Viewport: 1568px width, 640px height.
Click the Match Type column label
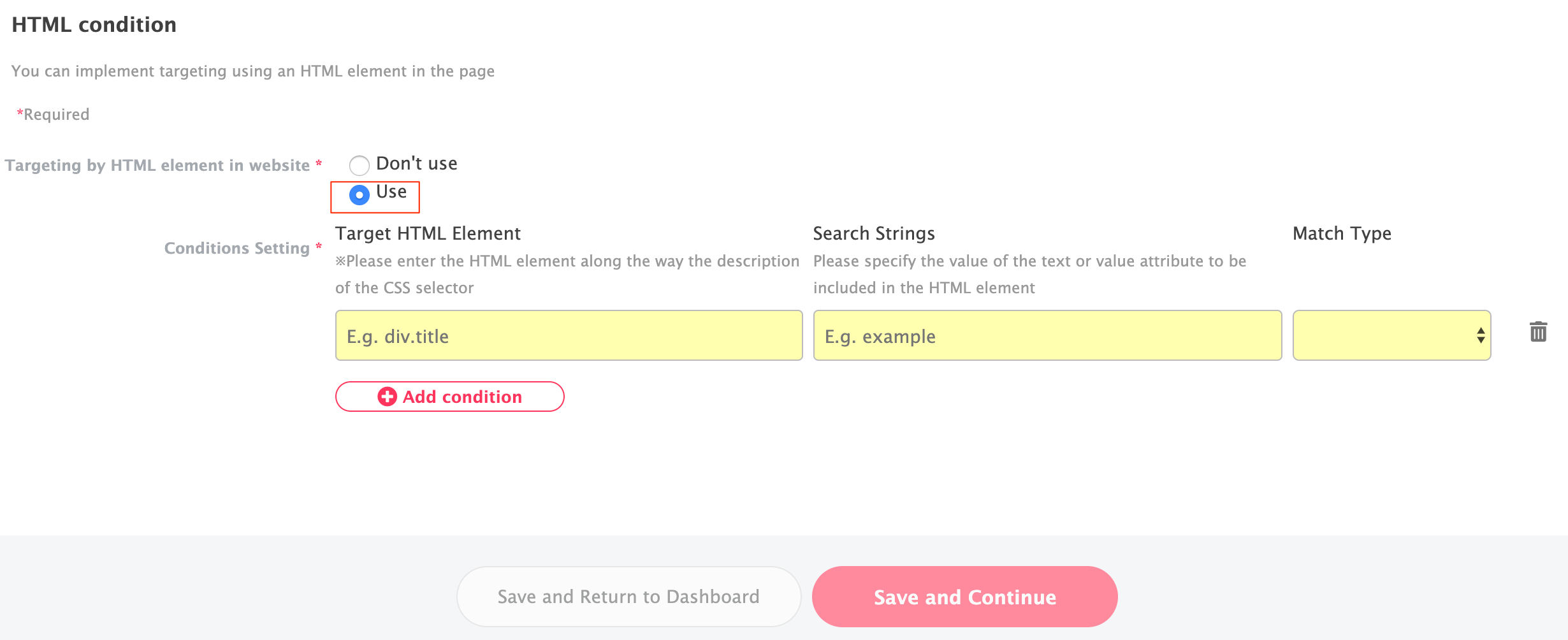1342,233
